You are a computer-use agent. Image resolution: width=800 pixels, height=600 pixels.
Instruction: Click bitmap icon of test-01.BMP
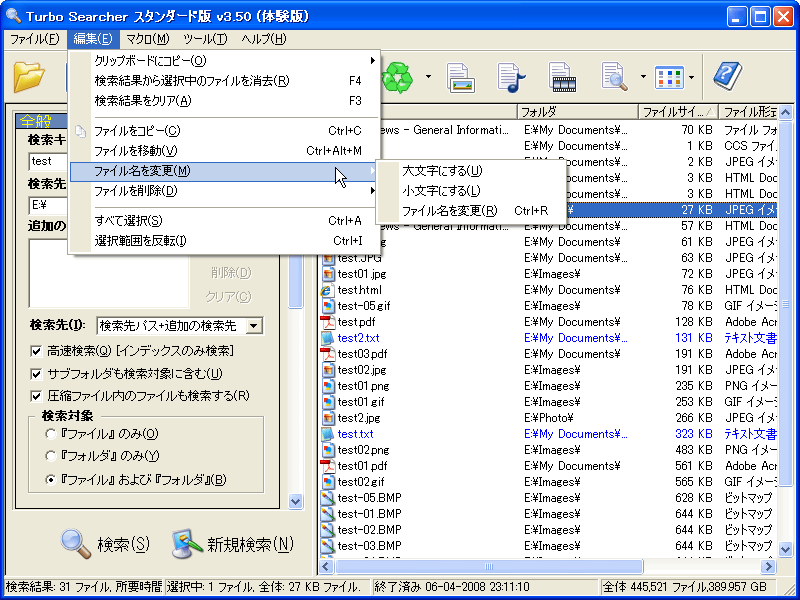(x=328, y=514)
